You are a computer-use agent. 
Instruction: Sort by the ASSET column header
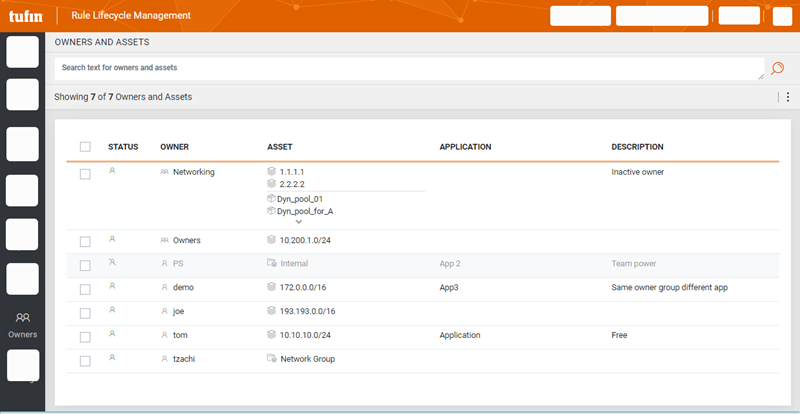[x=280, y=147]
